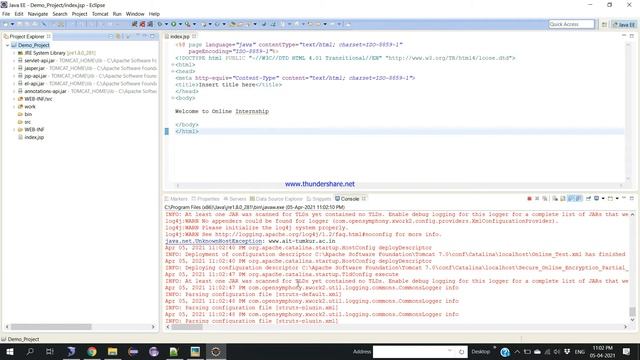Open the Debug button dropdown arrow
The width and height of the screenshot is (640, 360).
tap(166, 24)
